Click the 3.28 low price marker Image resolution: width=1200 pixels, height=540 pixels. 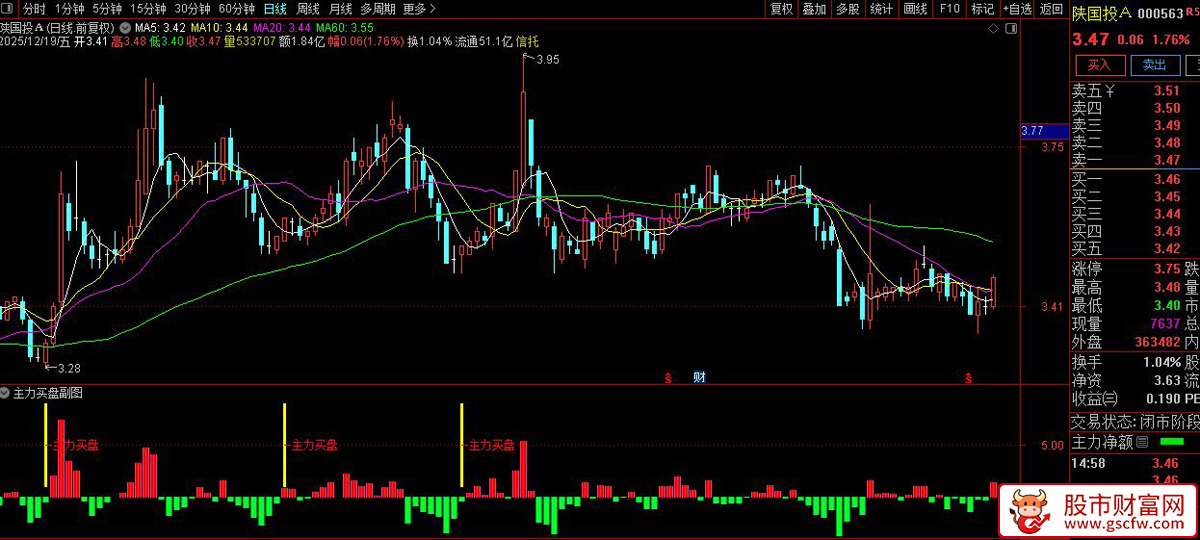[x=67, y=369]
